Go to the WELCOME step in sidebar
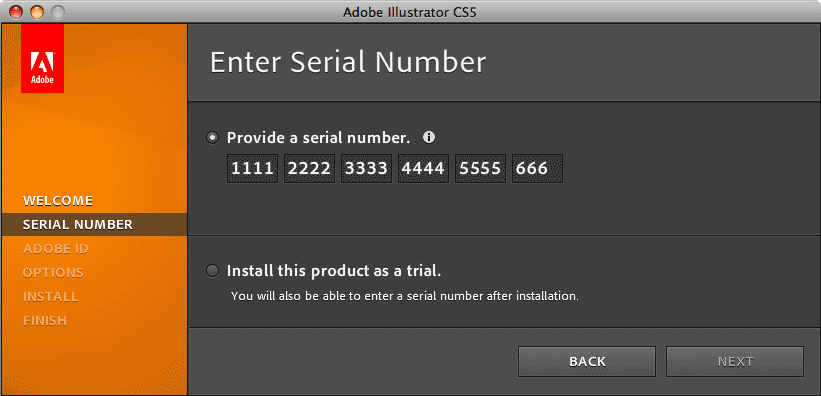Image resolution: width=821 pixels, height=396 pixels. coord(58,201)
